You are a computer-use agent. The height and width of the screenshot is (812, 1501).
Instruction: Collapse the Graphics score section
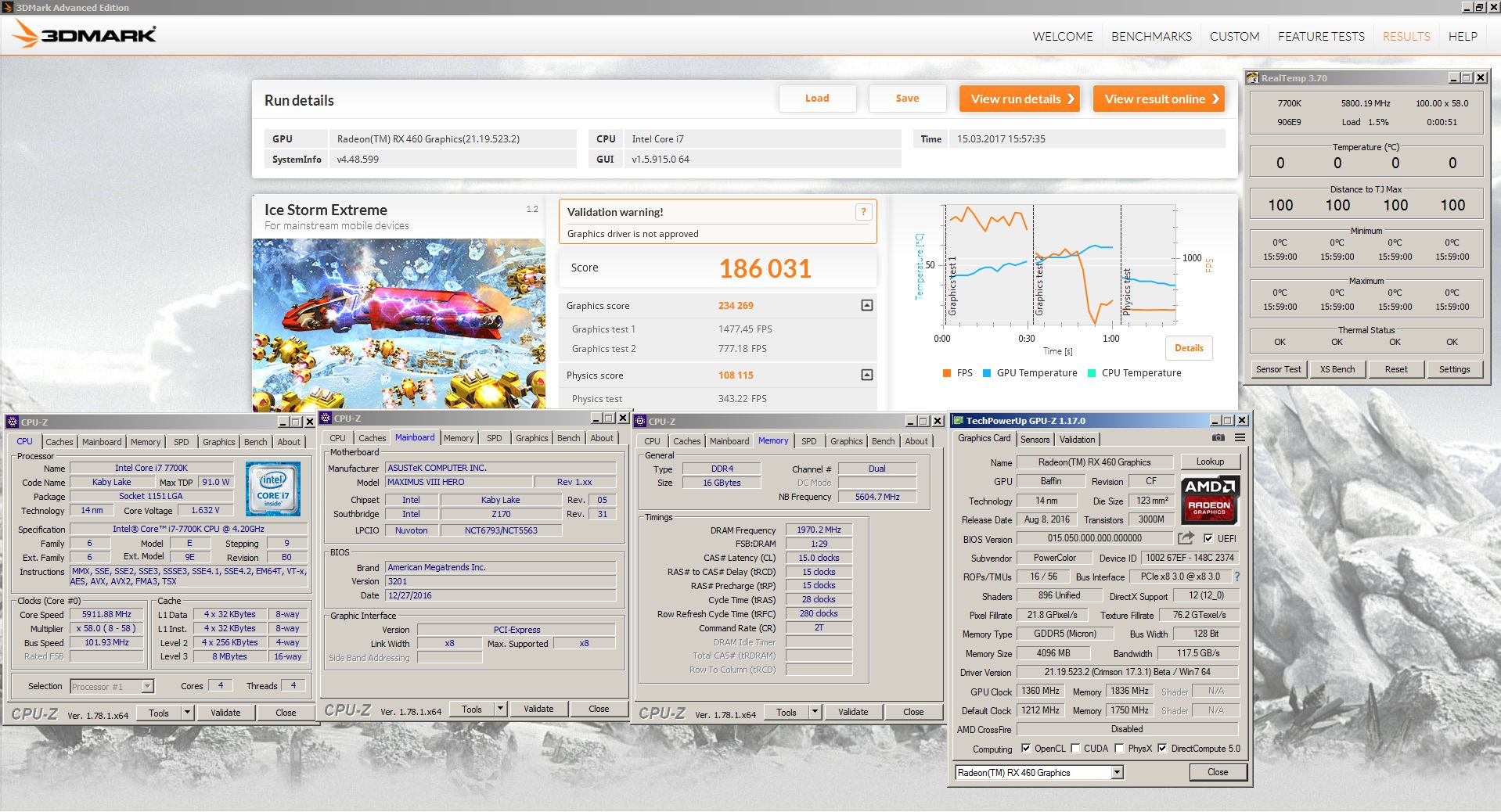(x=866, y=305)
